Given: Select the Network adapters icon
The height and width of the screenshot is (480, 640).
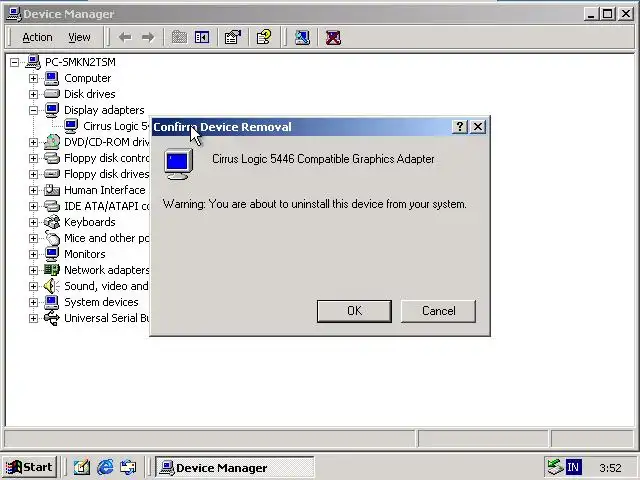Looking at the screenshot, I should (x=52, y=270).
